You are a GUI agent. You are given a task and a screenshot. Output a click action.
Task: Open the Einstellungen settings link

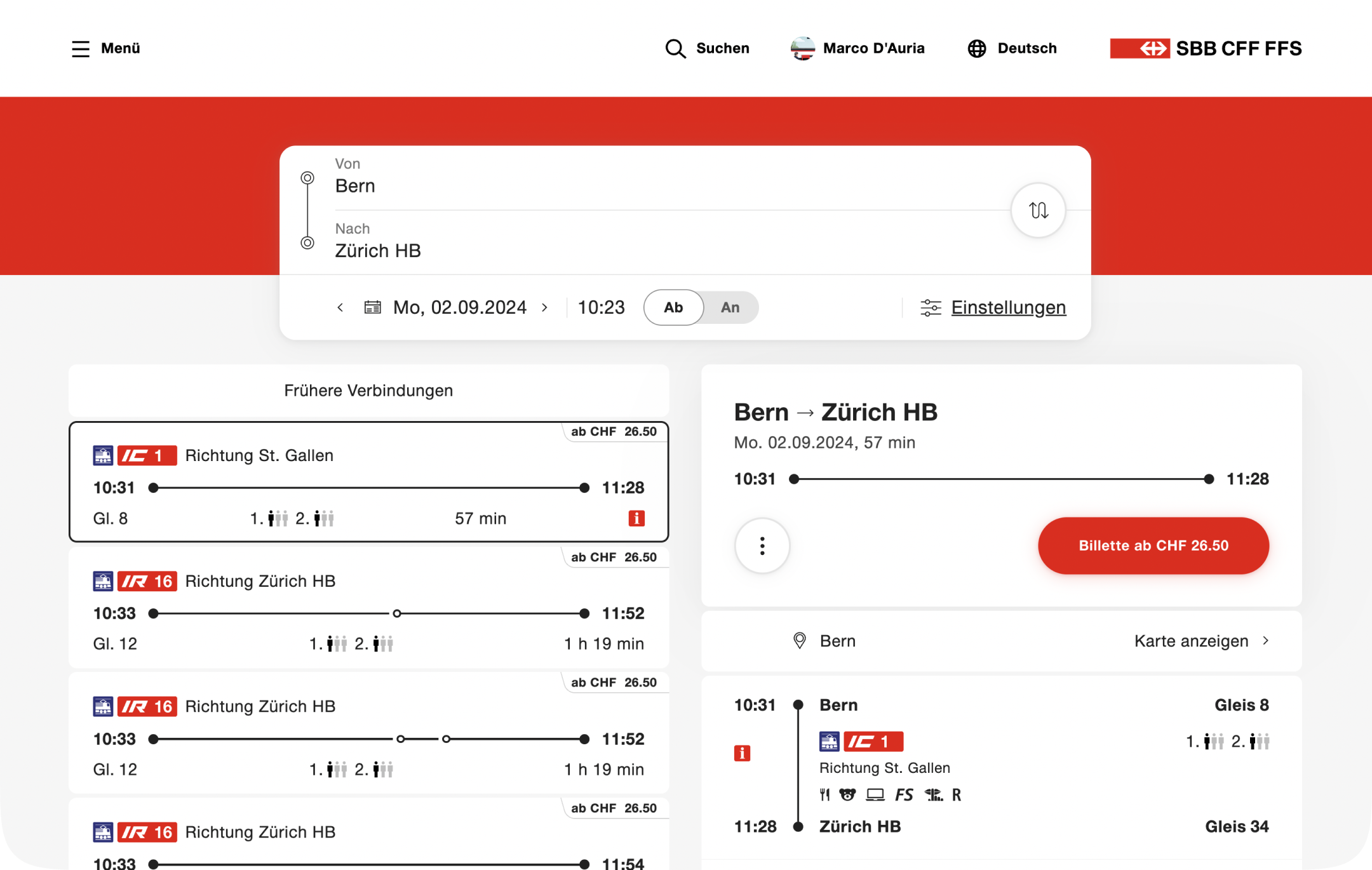pos(1007,308)
